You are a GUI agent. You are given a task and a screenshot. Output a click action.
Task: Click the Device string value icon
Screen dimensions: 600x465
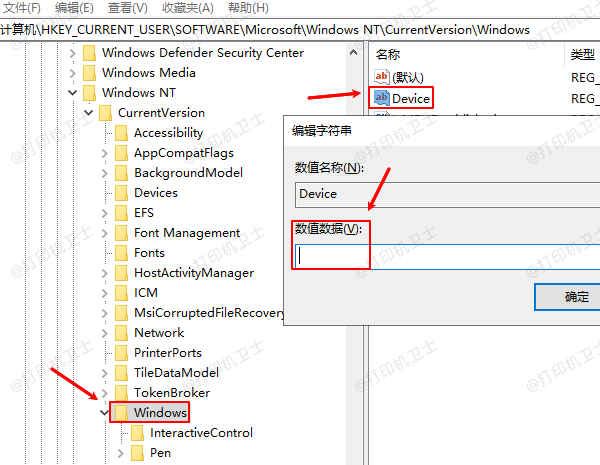(x=381, y=98)
